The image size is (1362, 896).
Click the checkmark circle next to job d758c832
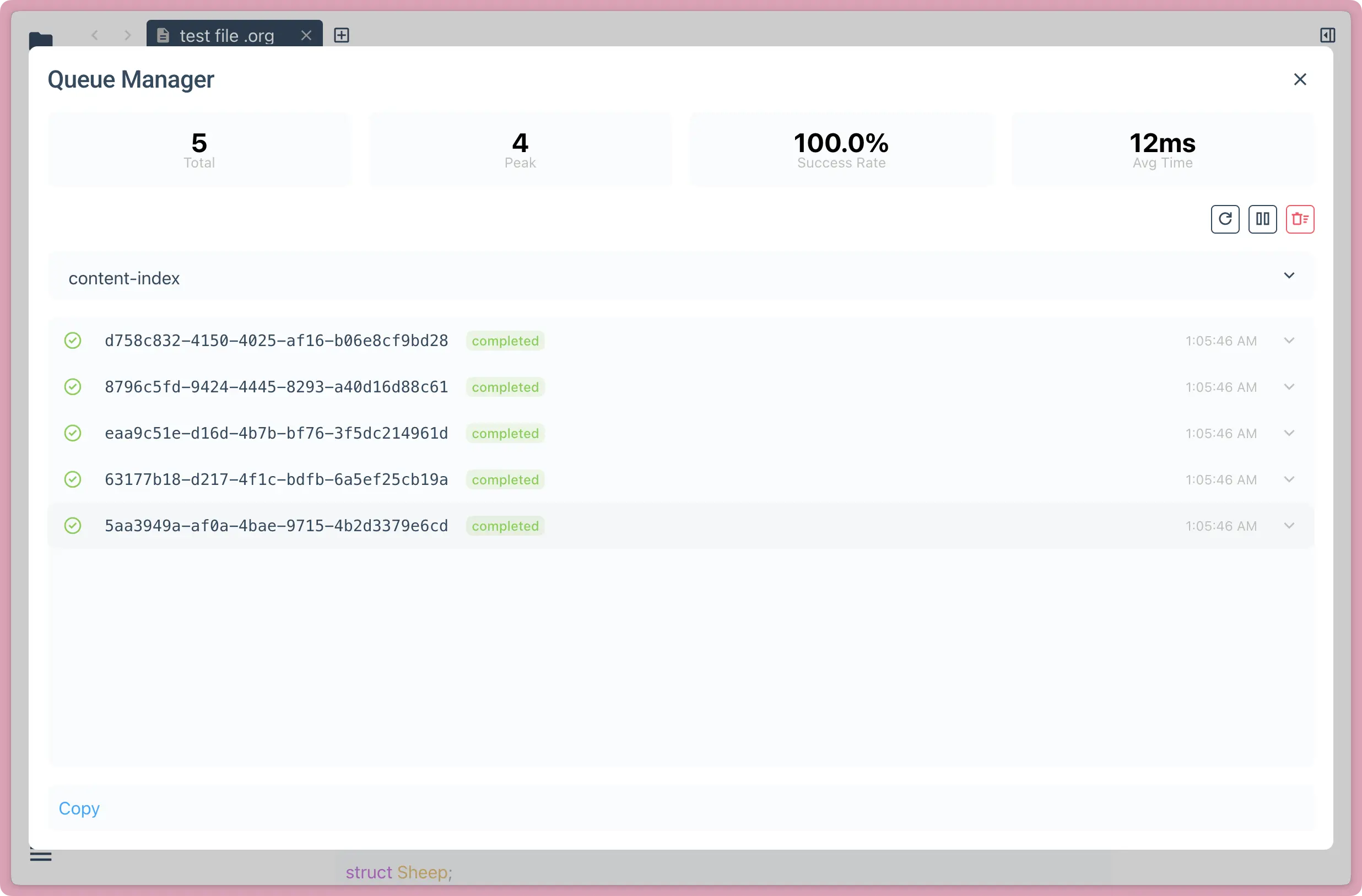(73, 340)
